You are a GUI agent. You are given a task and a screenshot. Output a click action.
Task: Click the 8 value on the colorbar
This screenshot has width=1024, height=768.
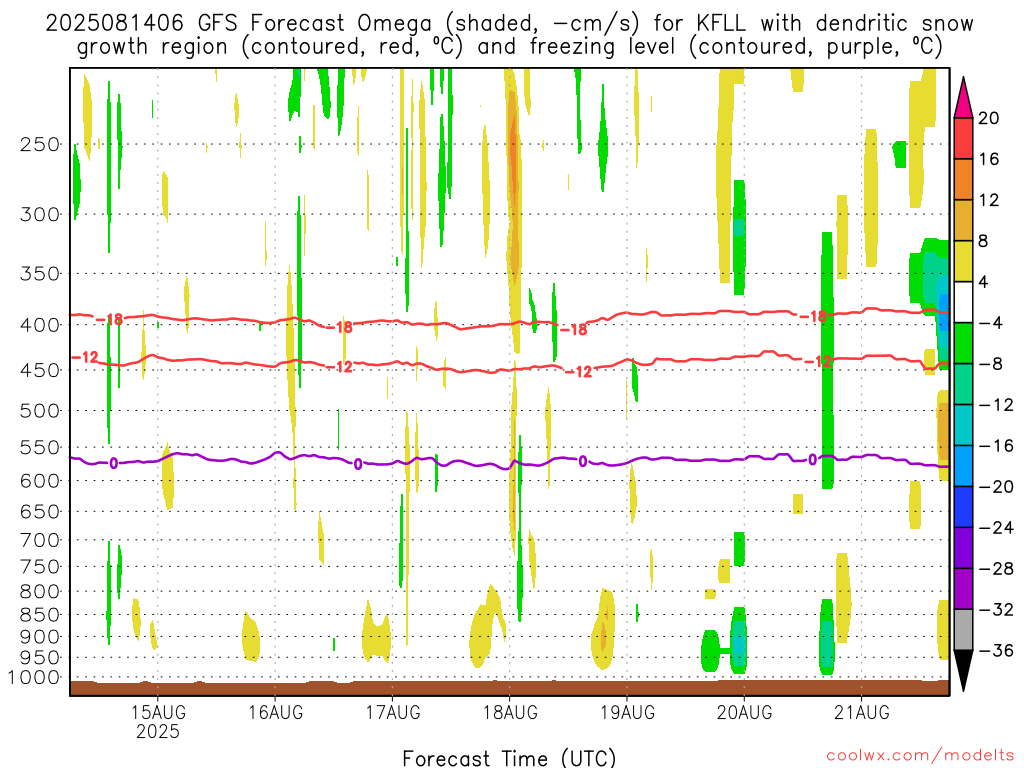[x=984, y=241]
